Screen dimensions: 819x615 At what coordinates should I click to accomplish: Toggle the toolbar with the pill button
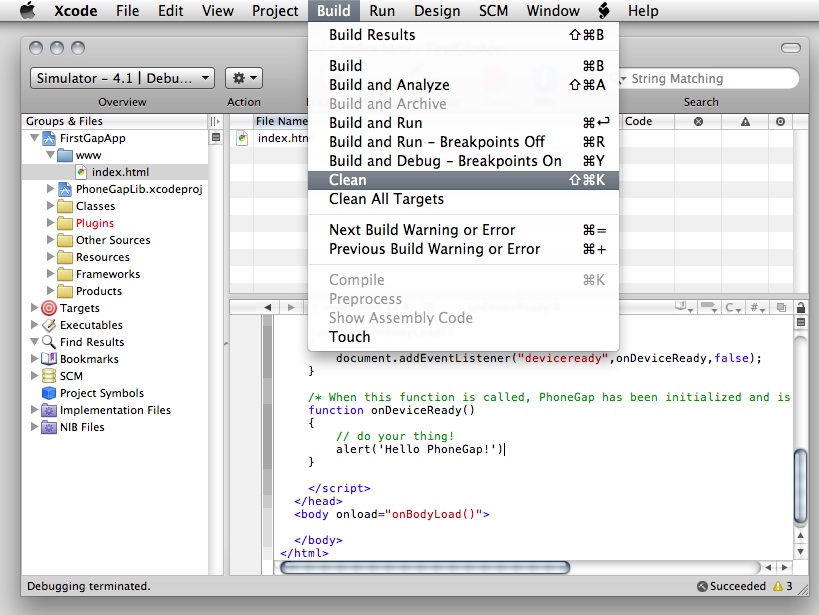791,48
